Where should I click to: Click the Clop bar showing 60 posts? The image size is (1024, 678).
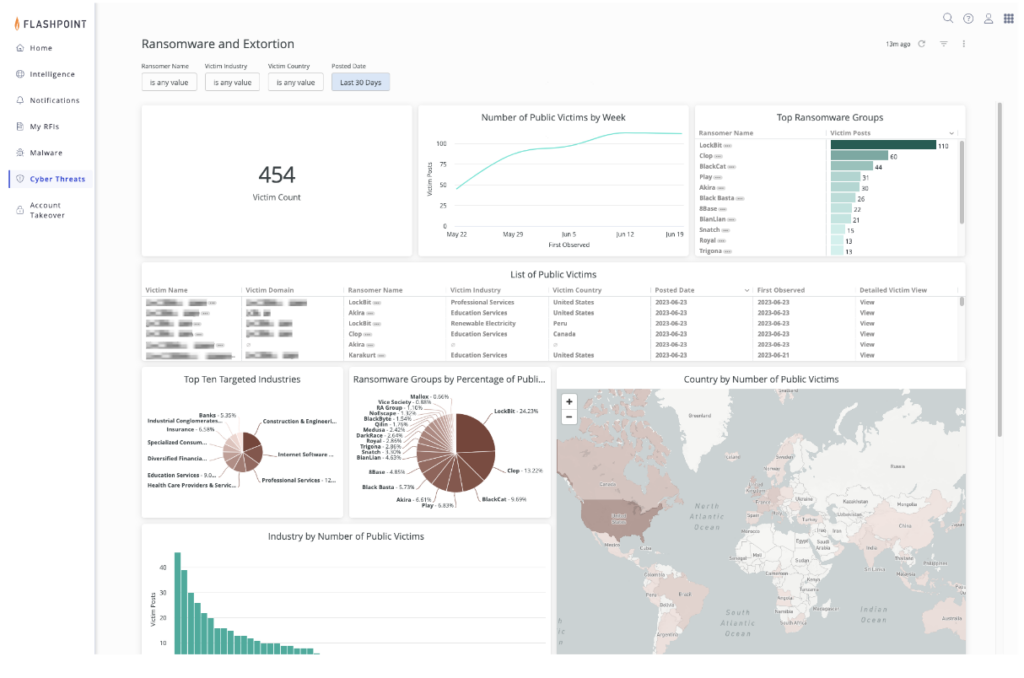[x=859, y=155]
